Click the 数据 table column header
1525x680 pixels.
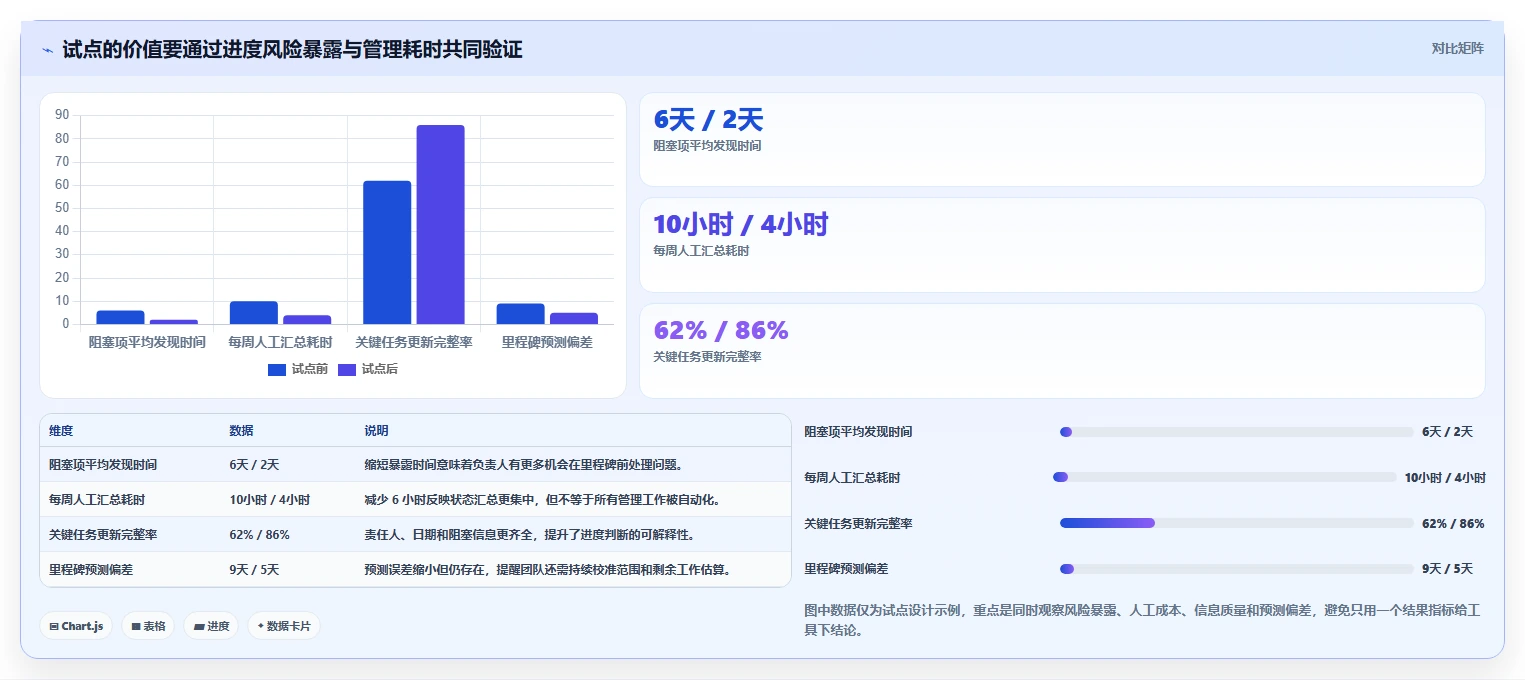point(241,431)
